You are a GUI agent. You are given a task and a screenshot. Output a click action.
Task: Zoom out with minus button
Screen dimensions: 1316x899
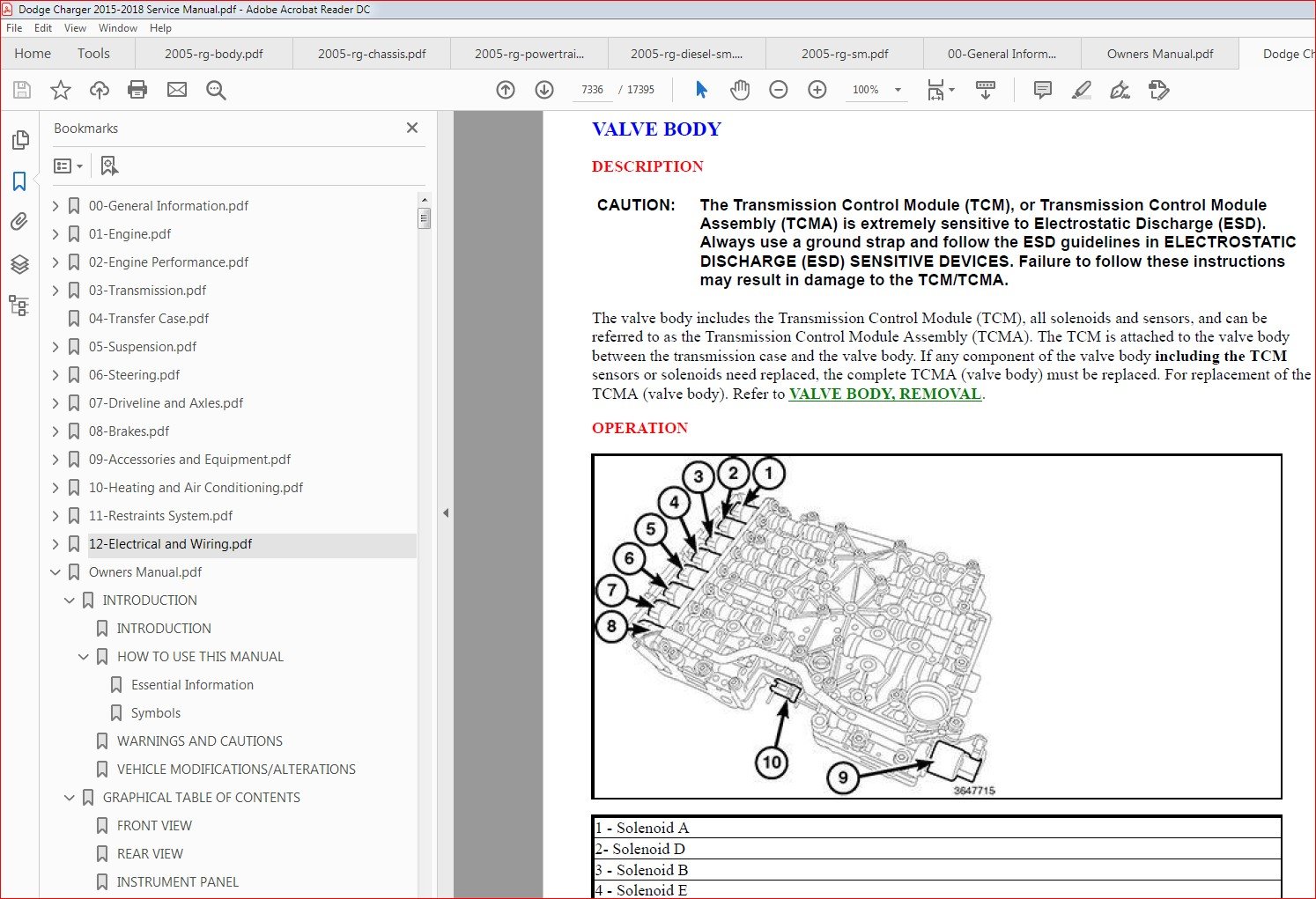coord(779,90)
